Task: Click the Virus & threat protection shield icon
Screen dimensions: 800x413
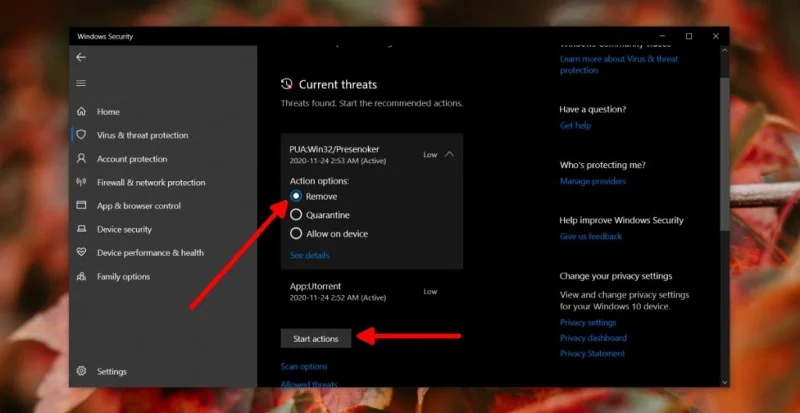Action: pos(81,135)
